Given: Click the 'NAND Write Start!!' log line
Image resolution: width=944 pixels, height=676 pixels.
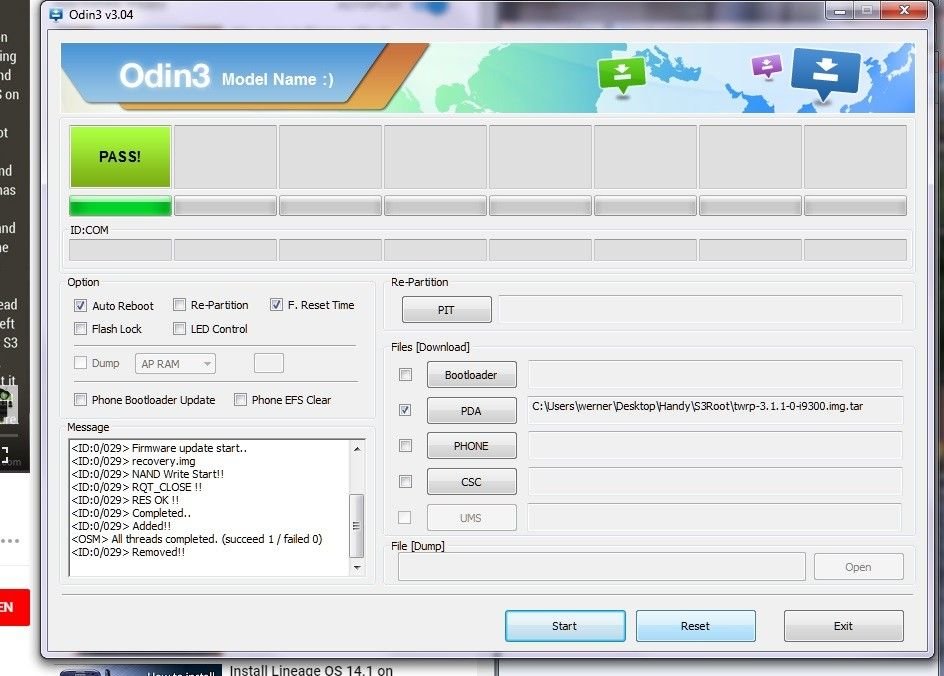Looking at the screenshot, I should [148, 474].
